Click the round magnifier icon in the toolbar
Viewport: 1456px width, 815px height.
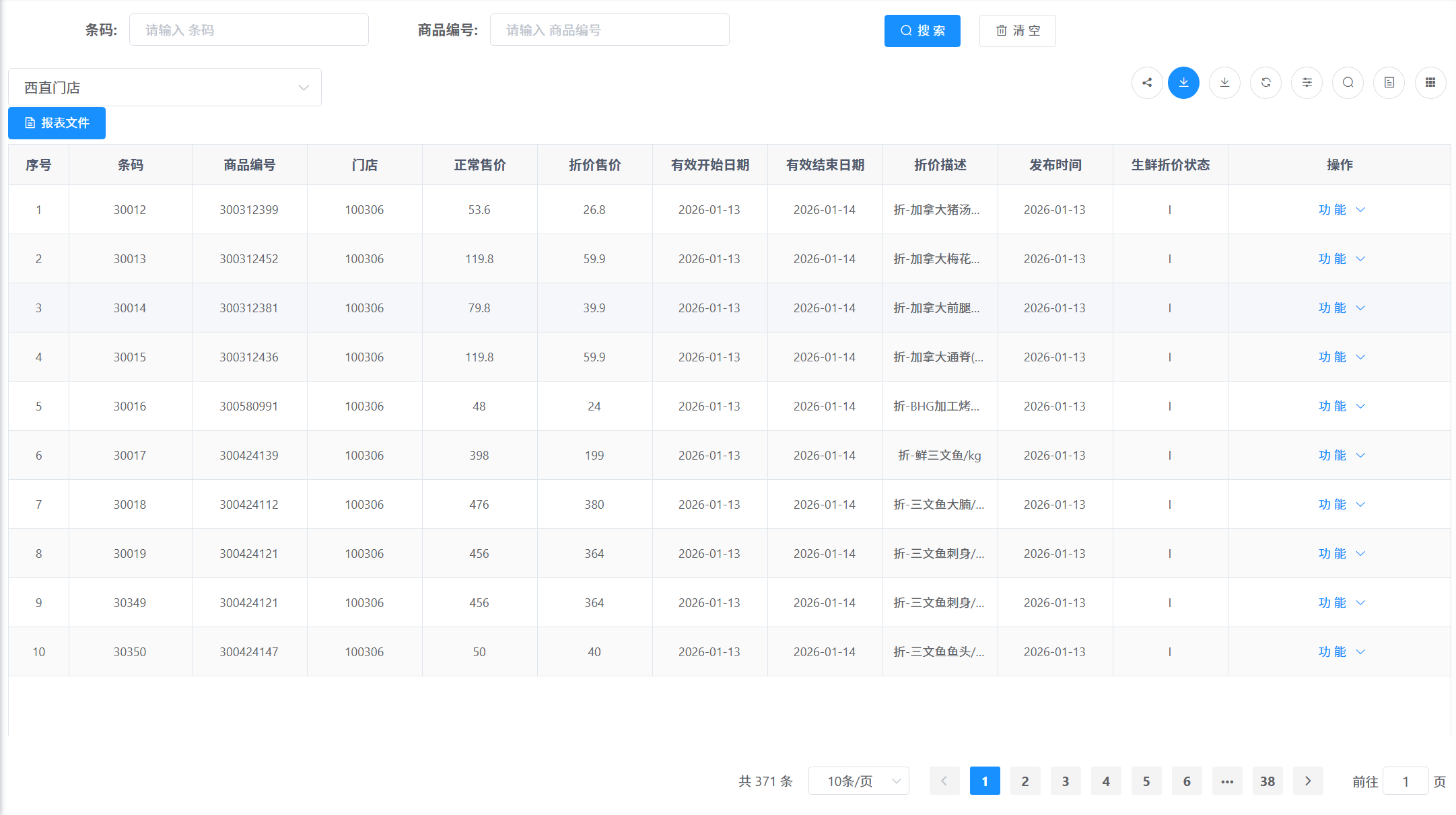click(x=1348, y=83)
